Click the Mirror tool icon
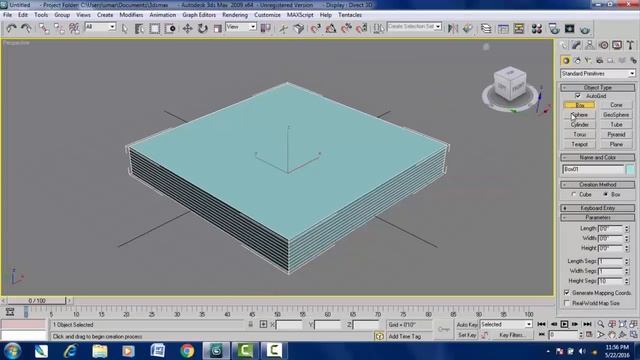Viewport: 640px width, 360px height. tap(453, 28)
